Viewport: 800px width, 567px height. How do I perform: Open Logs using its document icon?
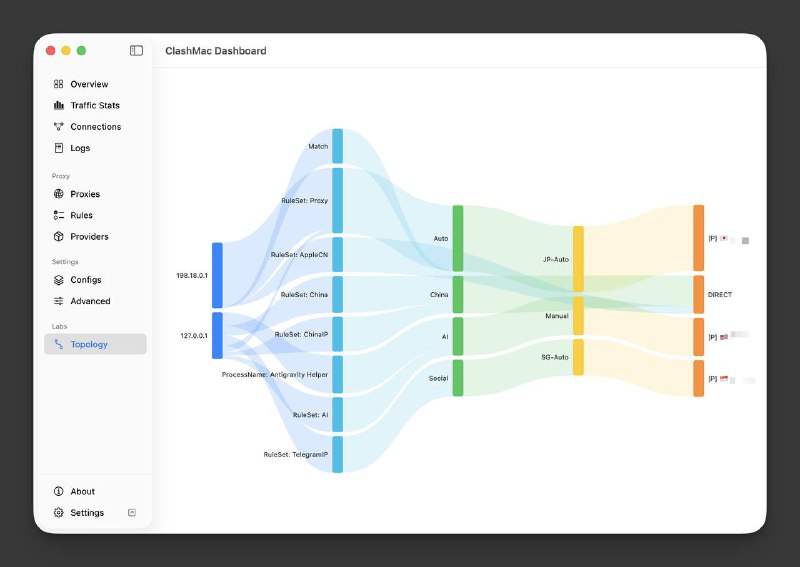(59, 148)
